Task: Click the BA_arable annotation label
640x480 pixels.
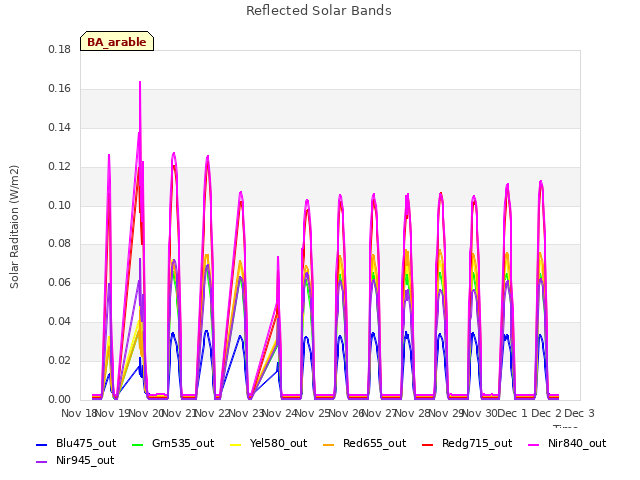Action: 117,41
